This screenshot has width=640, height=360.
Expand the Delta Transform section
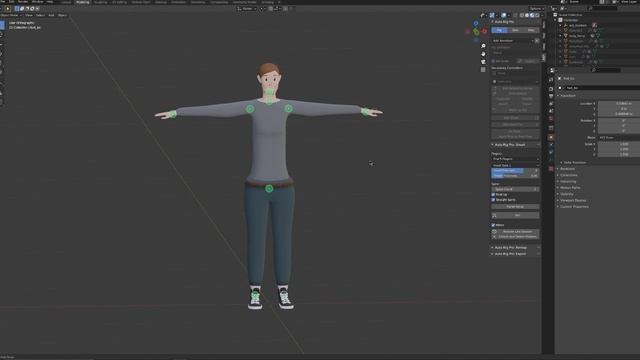tap(574, 162)
